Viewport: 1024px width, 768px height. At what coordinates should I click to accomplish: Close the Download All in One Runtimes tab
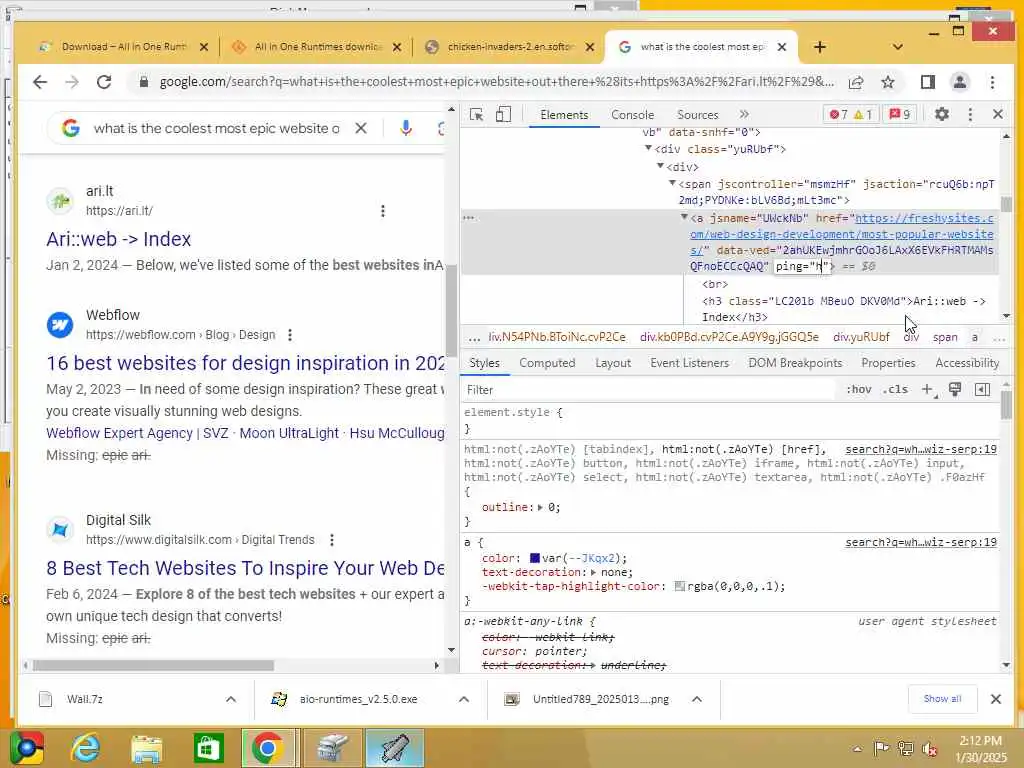click(x=203, y=47)
